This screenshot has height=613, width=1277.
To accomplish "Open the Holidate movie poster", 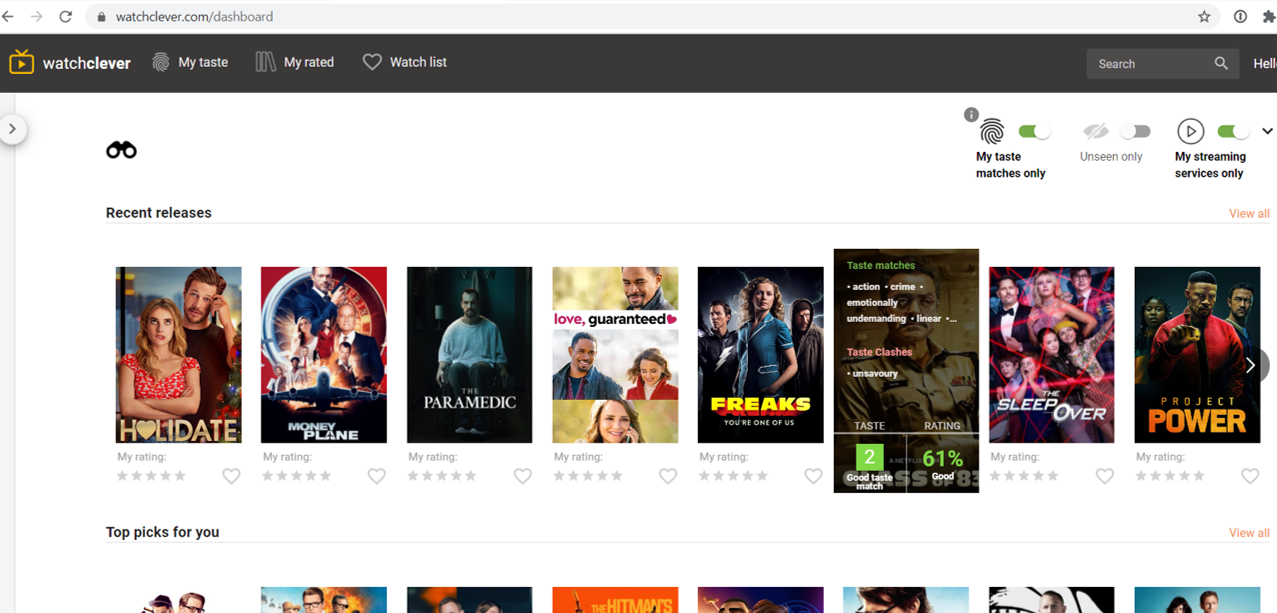I will click(x=179, y=355).
